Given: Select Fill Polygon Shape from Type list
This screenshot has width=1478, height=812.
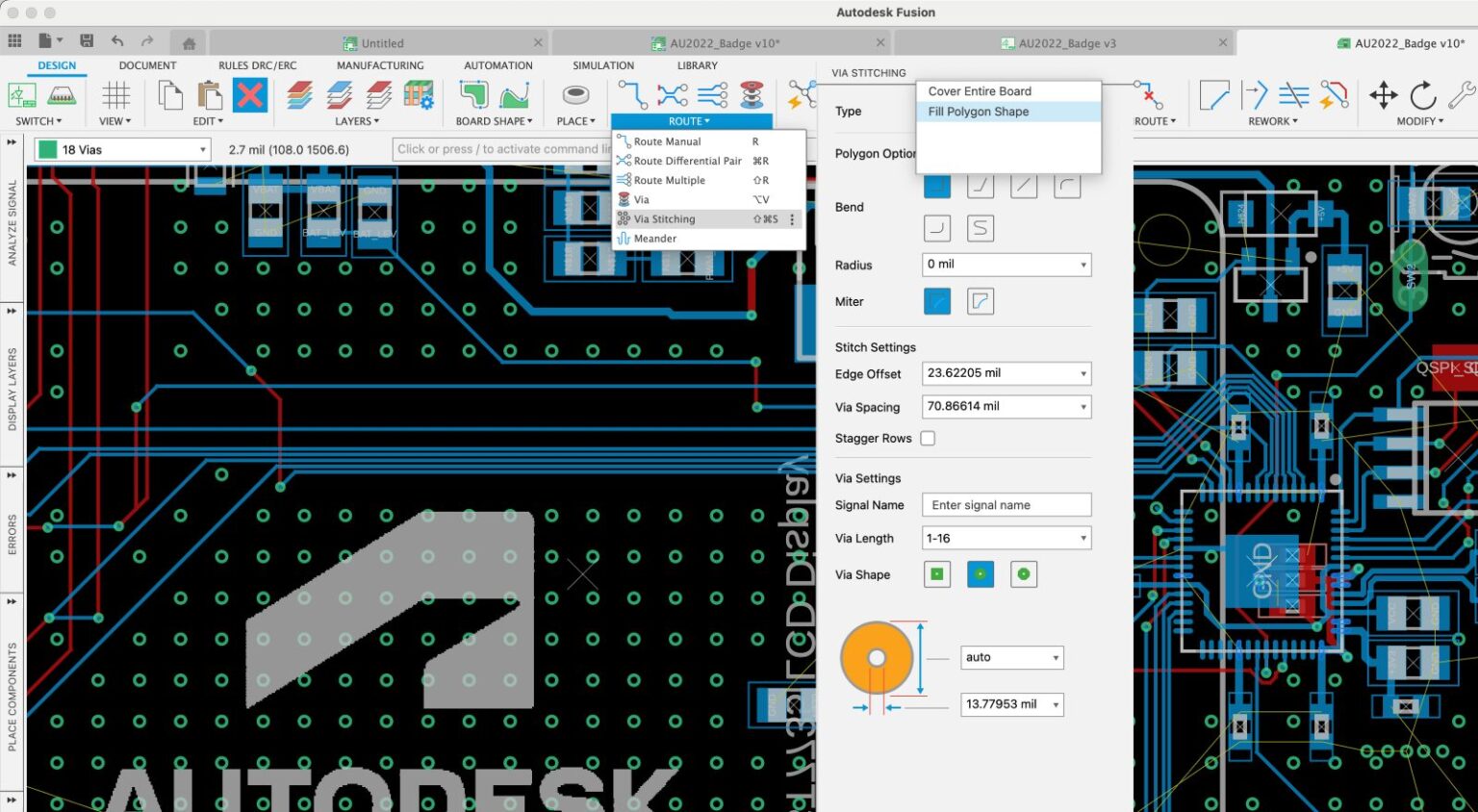Looking at the screenshot, I should pos(978,111).
